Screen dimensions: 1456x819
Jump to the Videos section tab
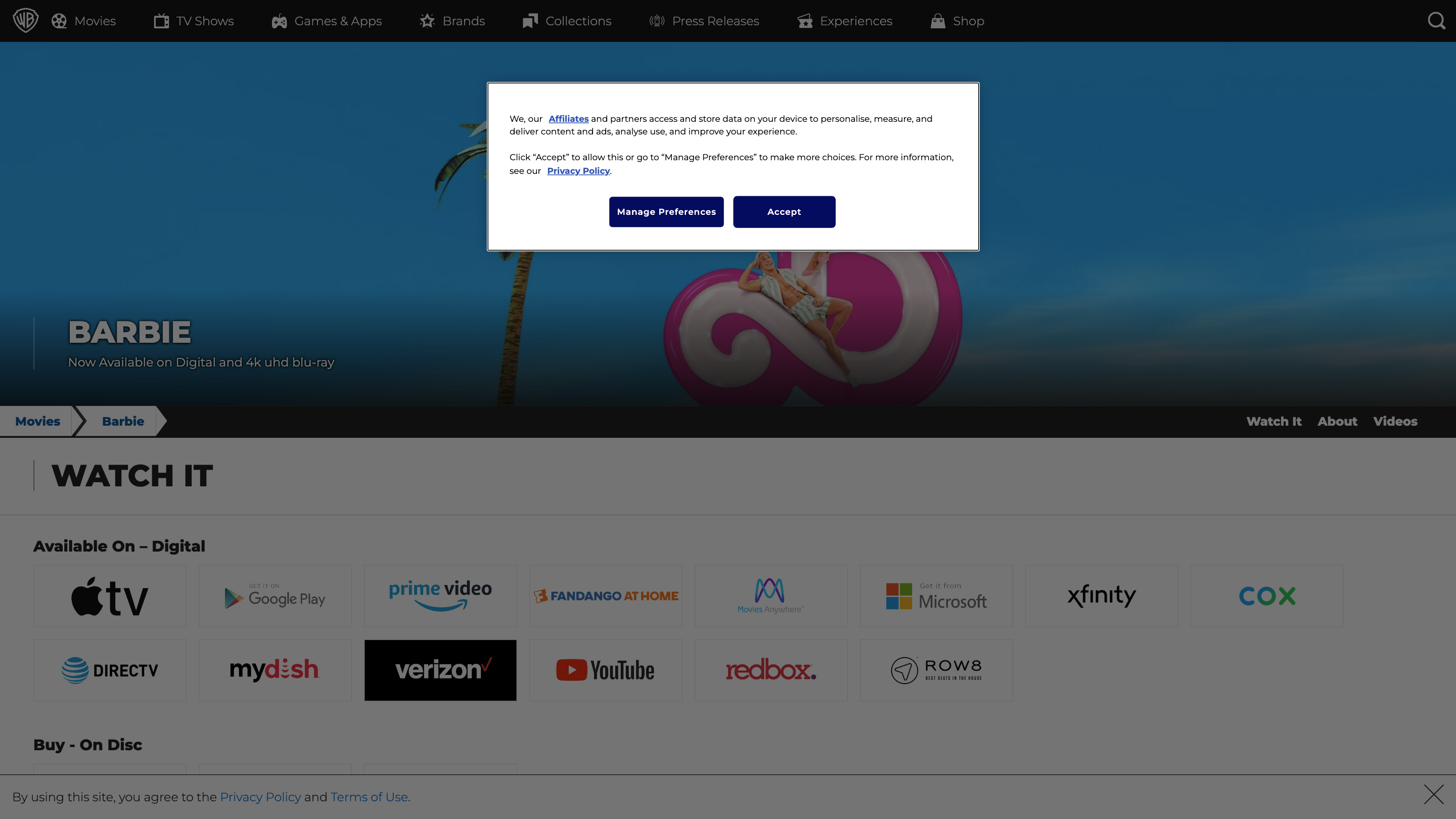[x=1395, y=421]
